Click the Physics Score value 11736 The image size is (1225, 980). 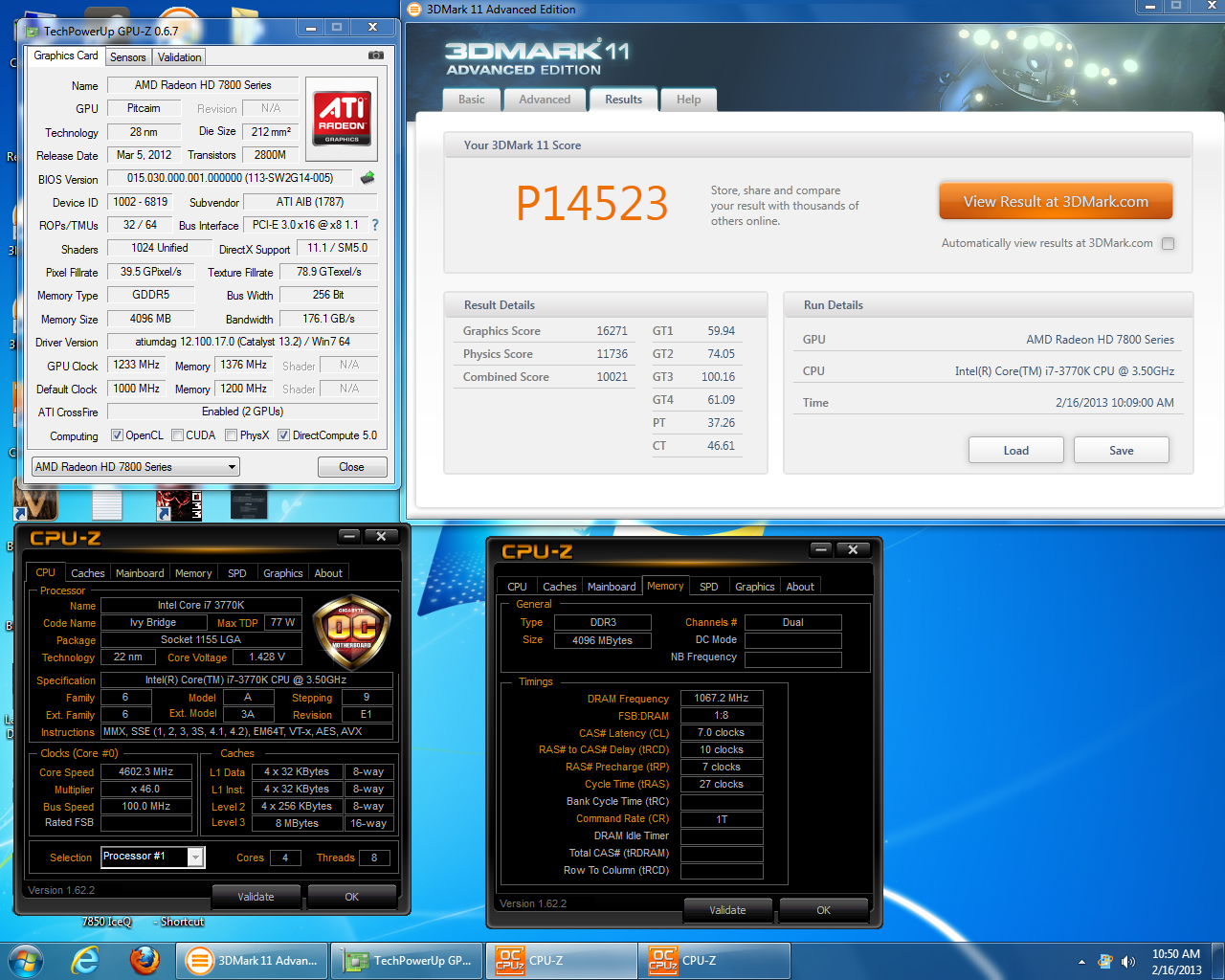pos(612,354)
